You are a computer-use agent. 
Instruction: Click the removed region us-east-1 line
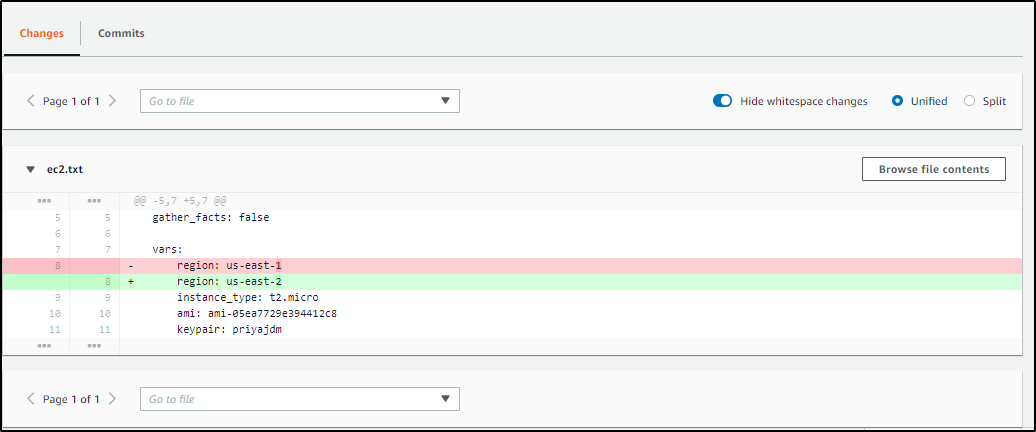click(518, 266)
